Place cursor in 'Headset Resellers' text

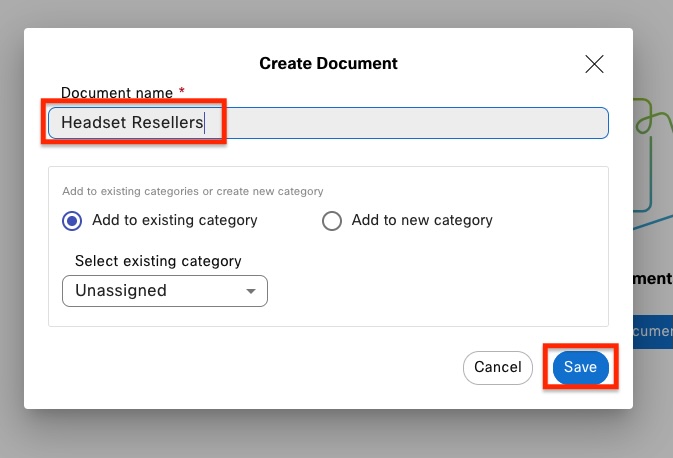(131, 123)
